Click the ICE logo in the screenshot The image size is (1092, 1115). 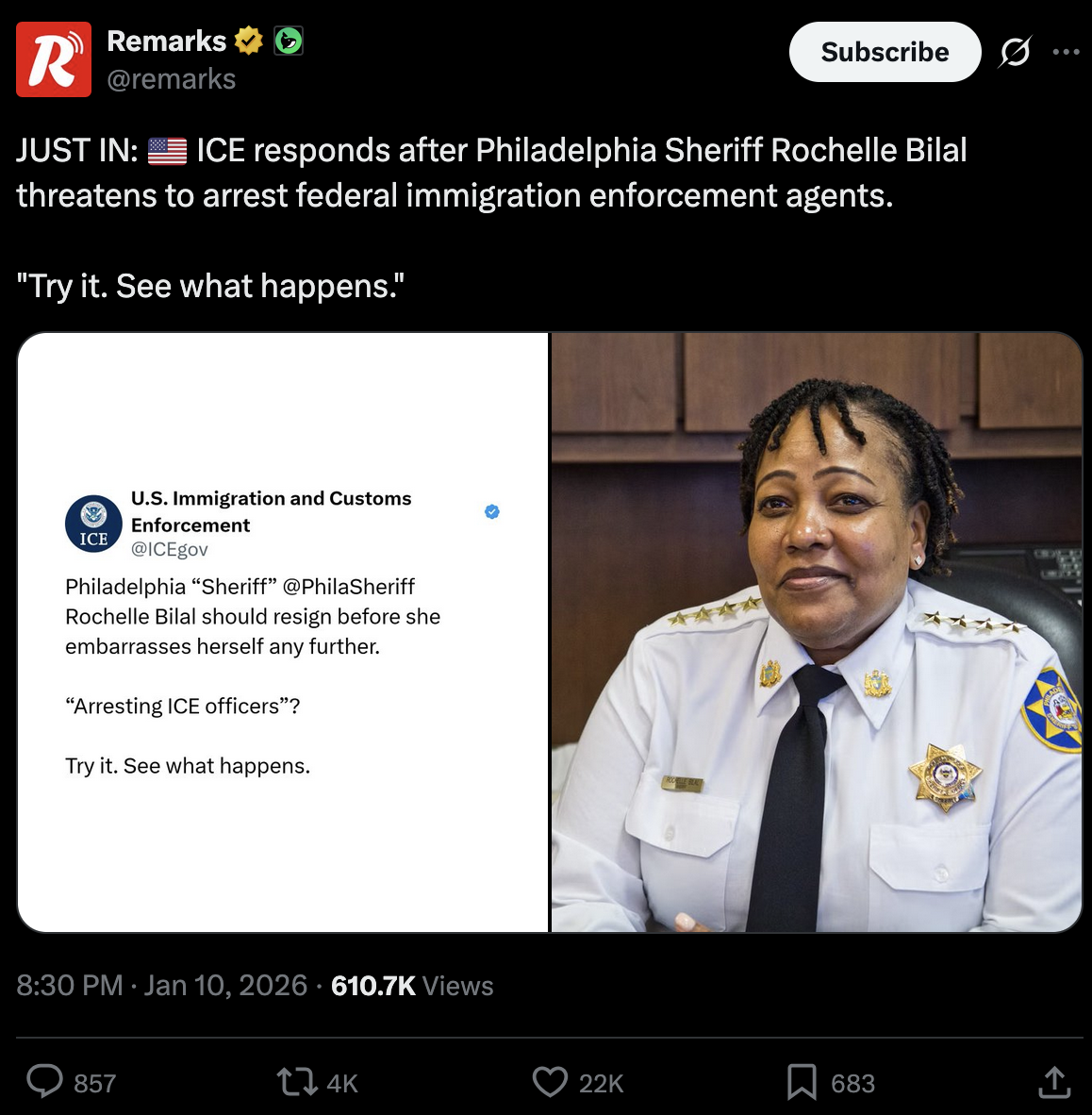click(94, 524)
